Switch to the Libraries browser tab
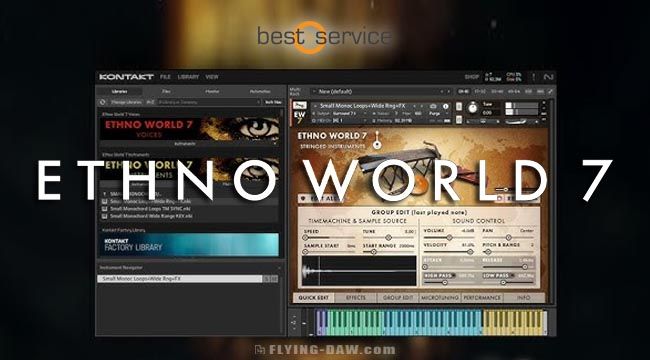 coord(119,91)
